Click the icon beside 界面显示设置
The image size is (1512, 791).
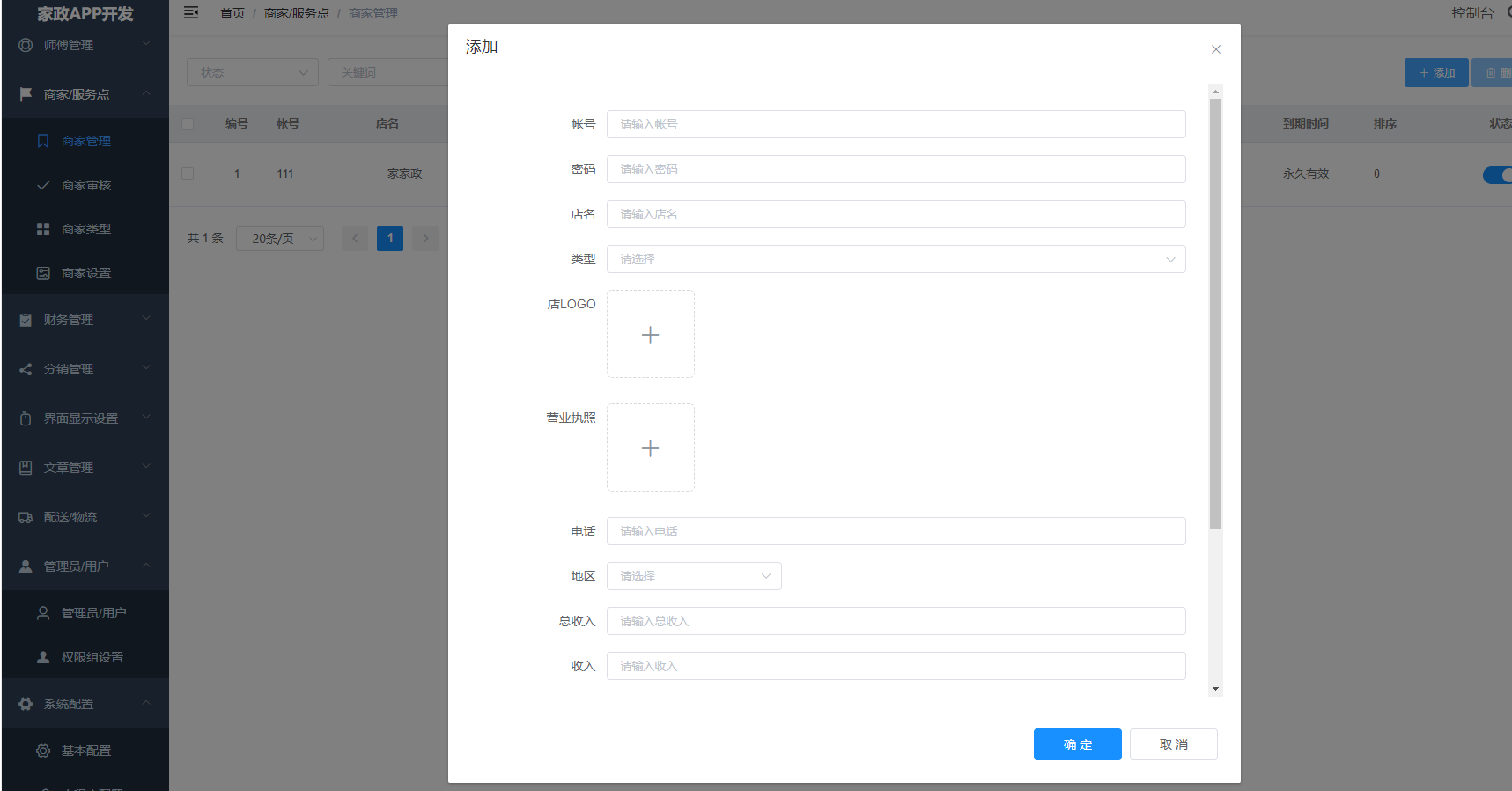click(26, 418)
